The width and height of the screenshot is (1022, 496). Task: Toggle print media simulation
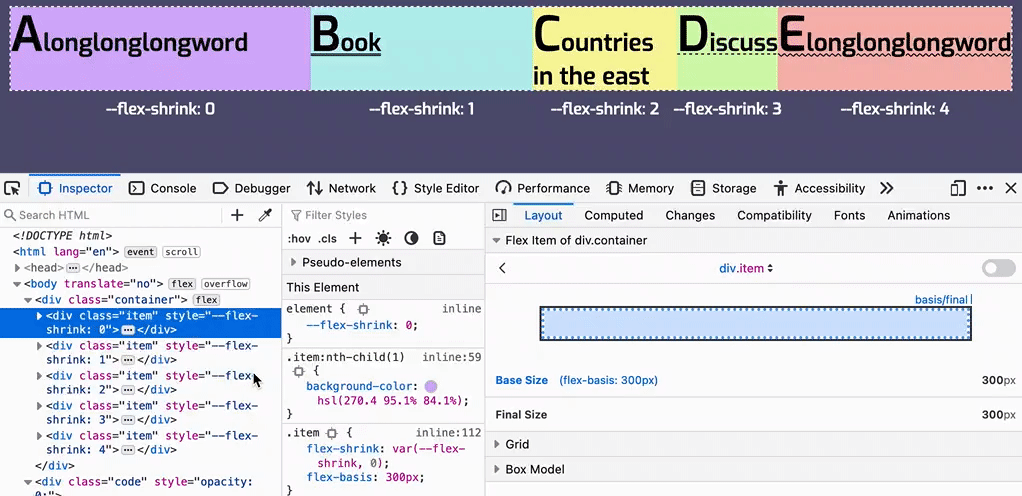pyautogui.click(x=439, y=238)
